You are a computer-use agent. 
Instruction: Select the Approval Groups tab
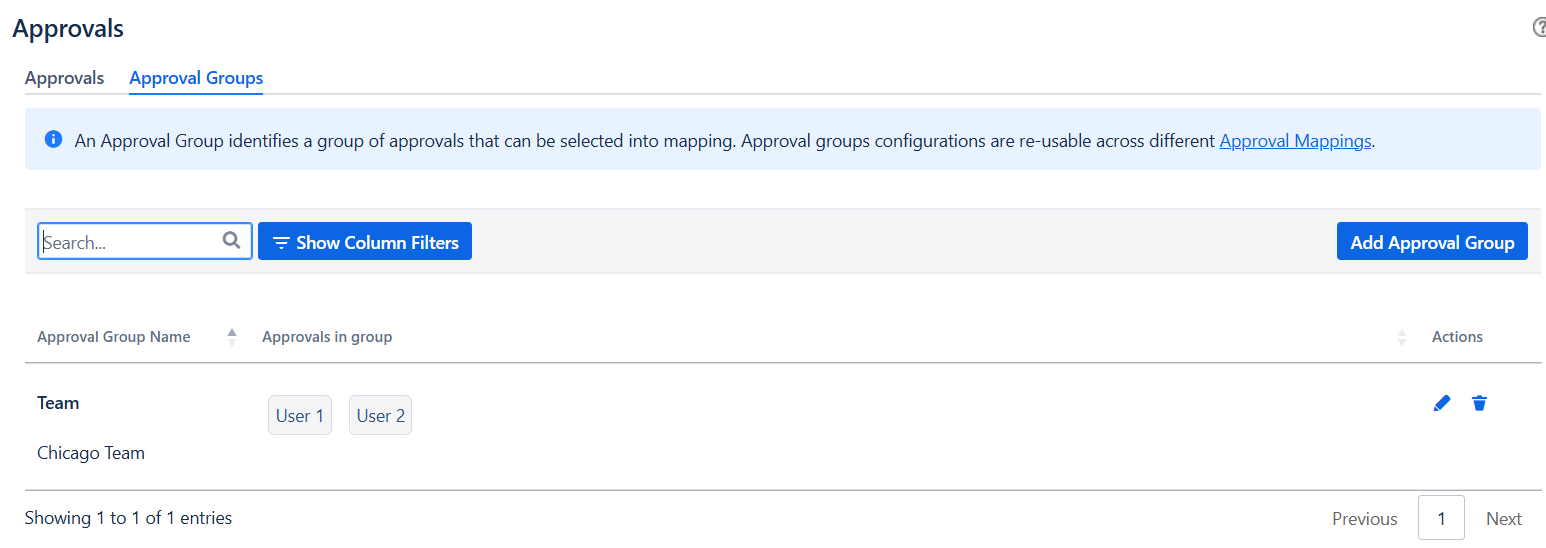196,78
